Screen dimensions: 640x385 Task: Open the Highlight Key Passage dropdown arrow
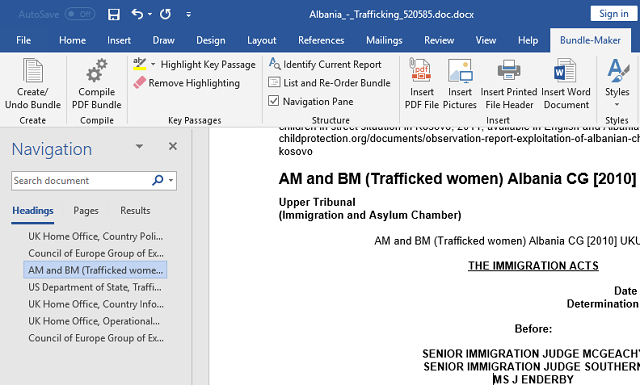click(x=153, y=64)
